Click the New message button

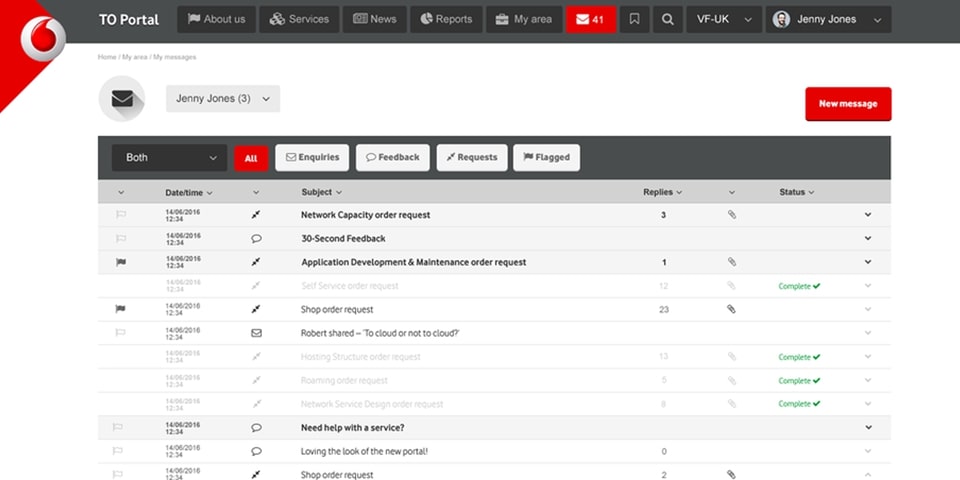pyautogui.click(x=847, y=104)
